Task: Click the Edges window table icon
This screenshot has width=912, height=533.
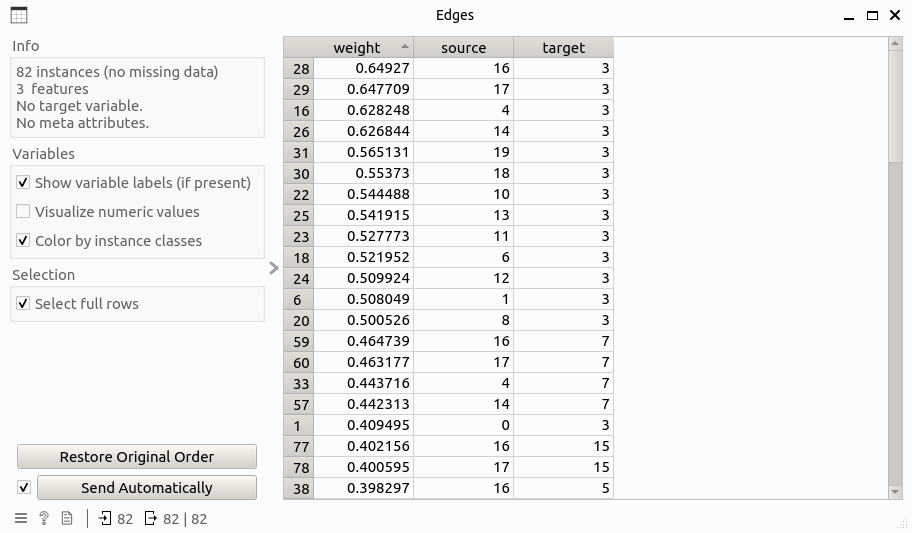Action: tap(19, 15)
